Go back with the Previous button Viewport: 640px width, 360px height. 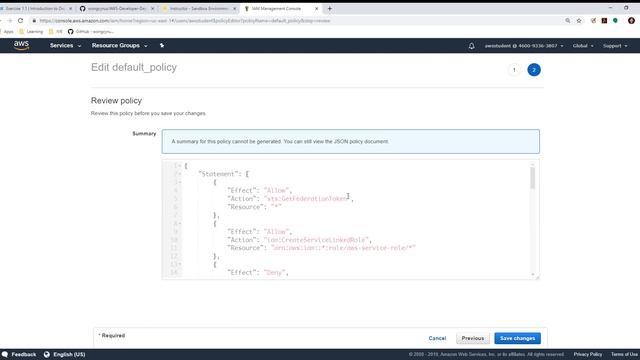point(473,338)
